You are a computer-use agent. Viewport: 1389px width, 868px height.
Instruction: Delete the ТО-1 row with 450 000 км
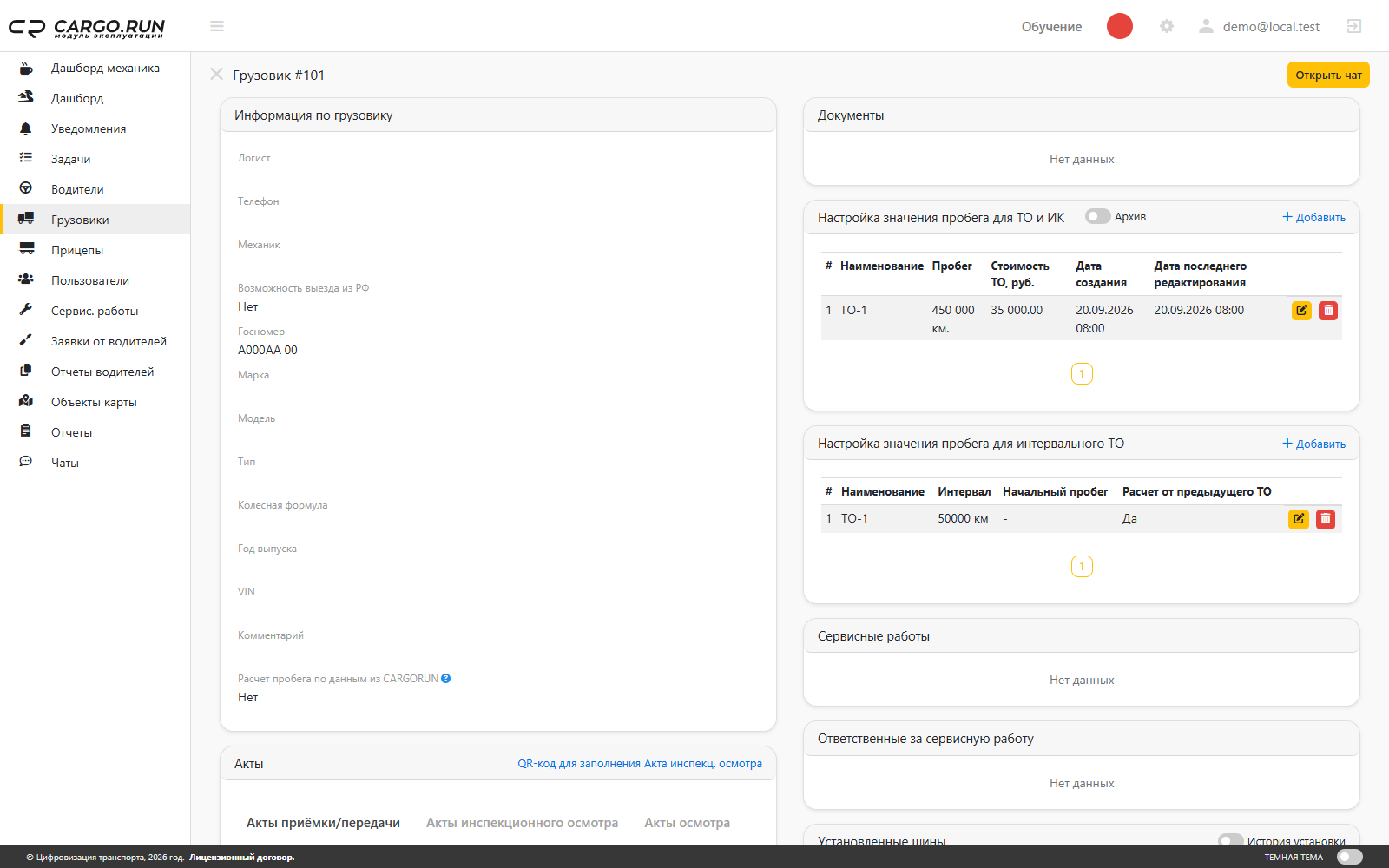click(1328, 311)
